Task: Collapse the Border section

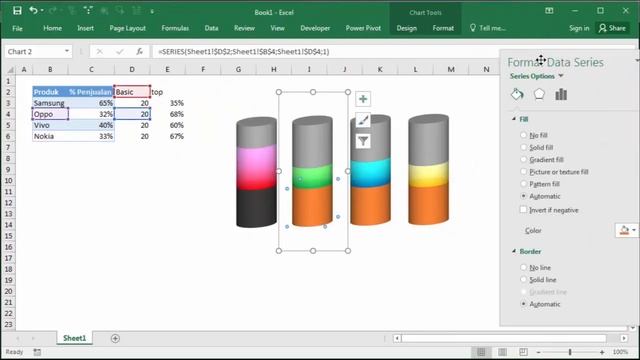Action: click(x=514, y=251)
